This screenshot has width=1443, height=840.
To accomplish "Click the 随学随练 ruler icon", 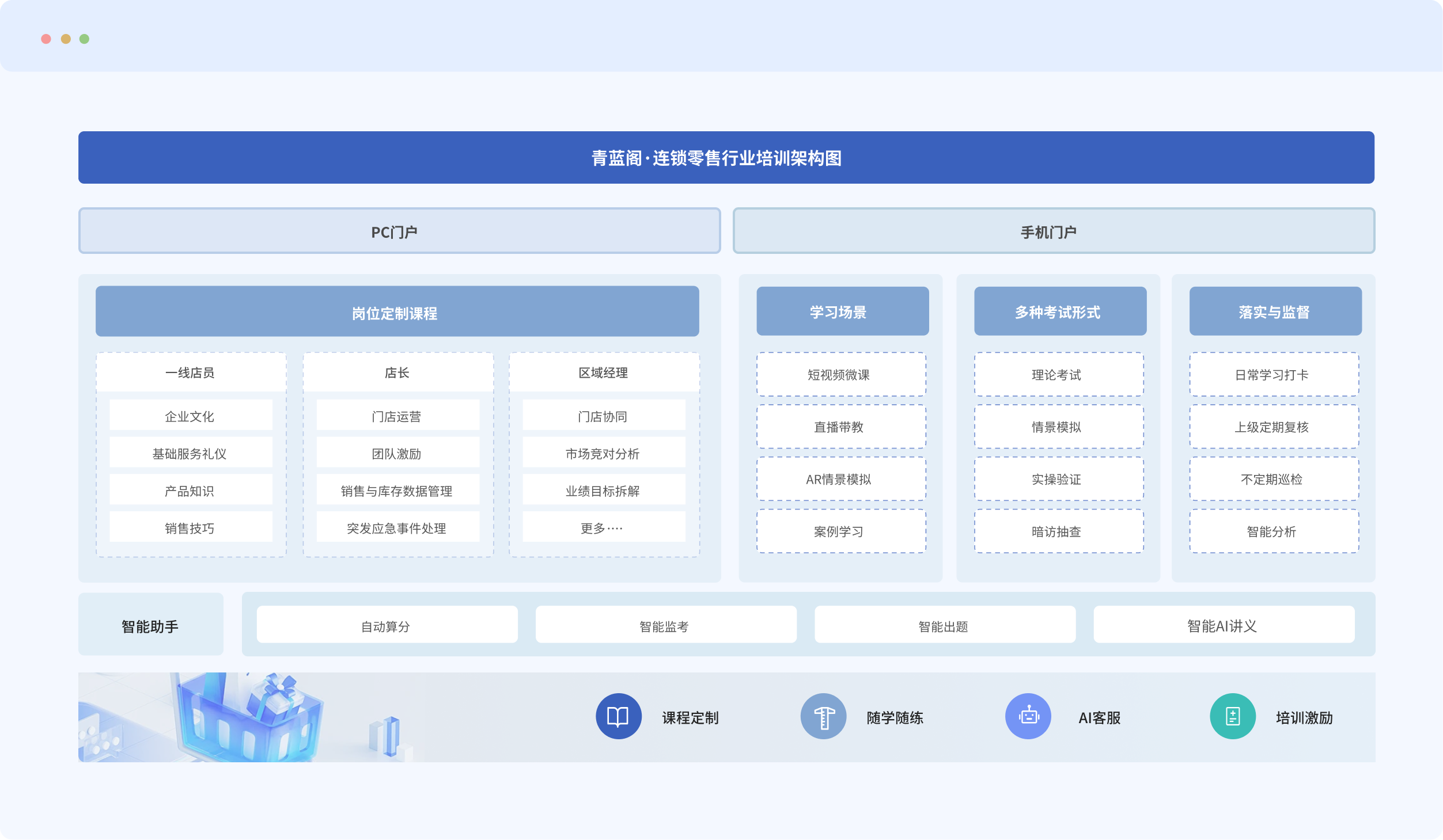I will pyautogui.click(x=823, y=716).
